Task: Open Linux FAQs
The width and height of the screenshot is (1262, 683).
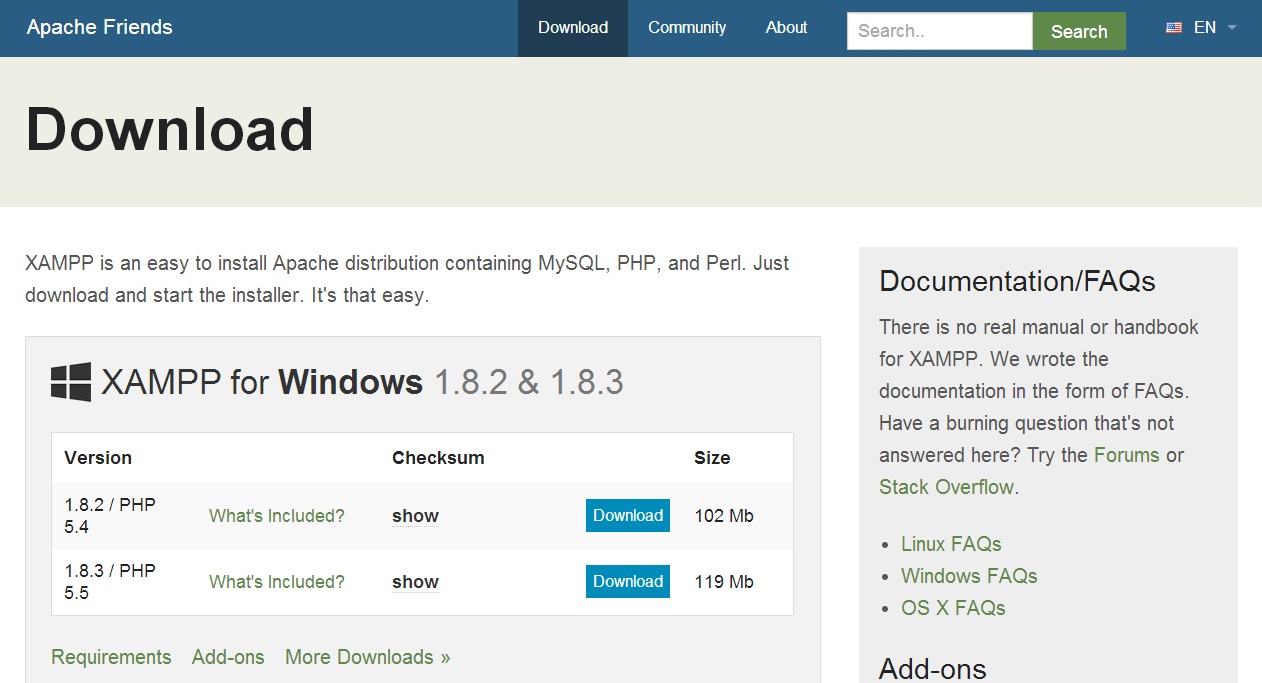Action: pyautogui.click(x=951, y=544)
